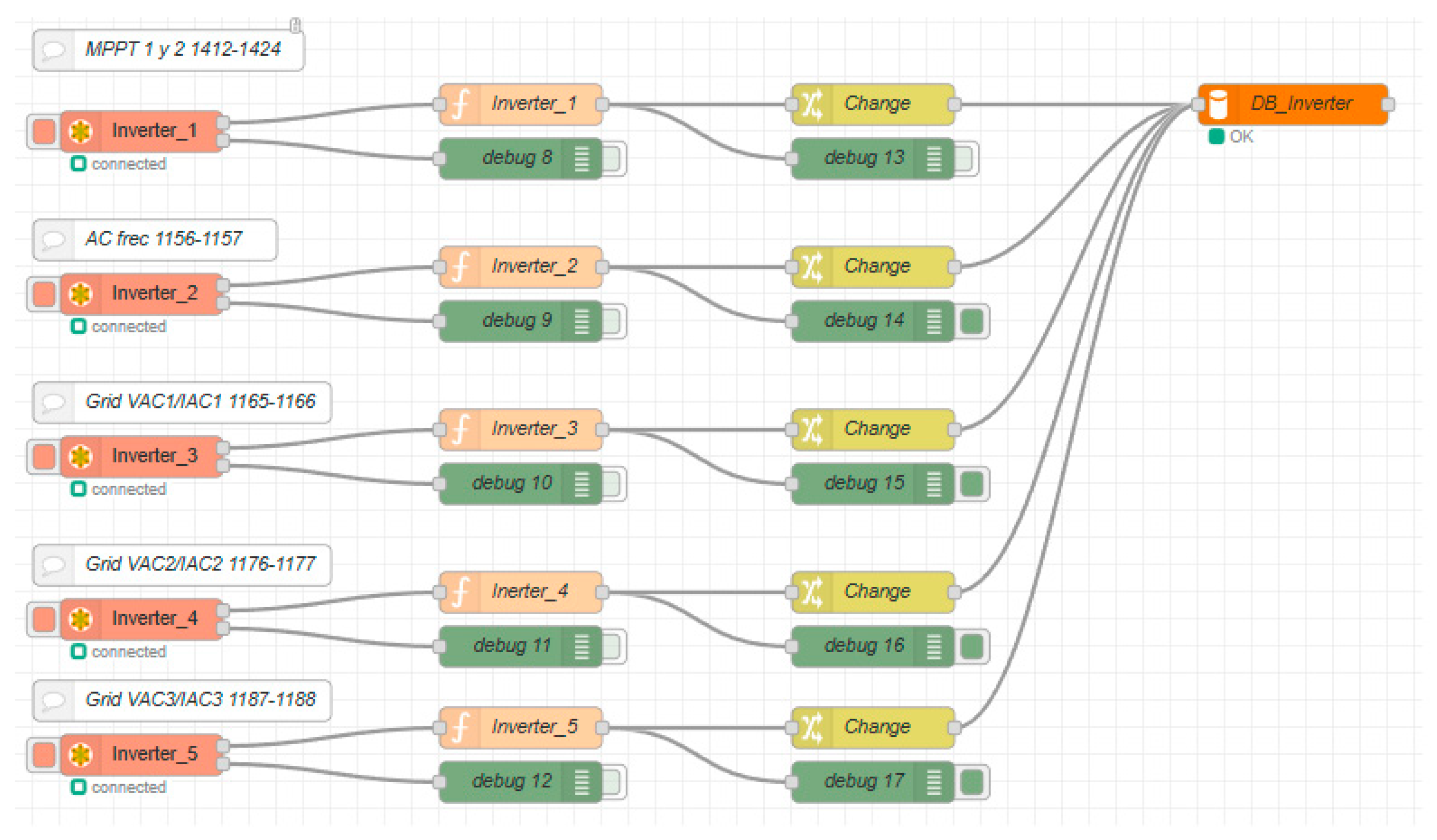Viewport: 1437px width, 840px height.
Task: Trigger the Inverter_5 inject button
Action: click(x=44, y=754)
